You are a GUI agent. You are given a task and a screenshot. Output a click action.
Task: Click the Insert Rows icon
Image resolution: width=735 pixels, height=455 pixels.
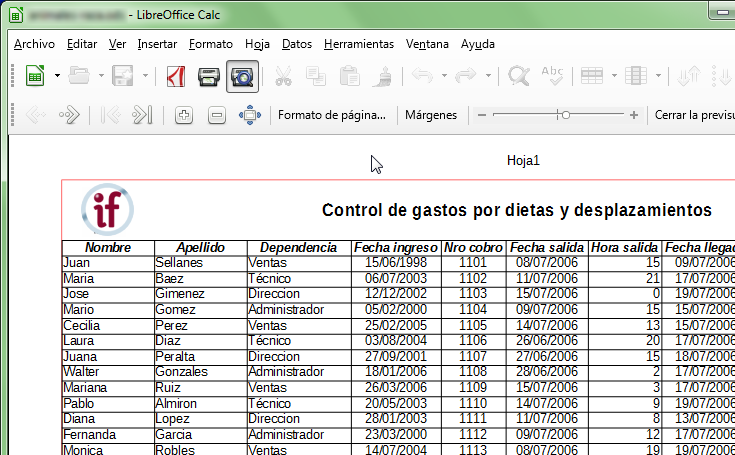click(592, 76)
